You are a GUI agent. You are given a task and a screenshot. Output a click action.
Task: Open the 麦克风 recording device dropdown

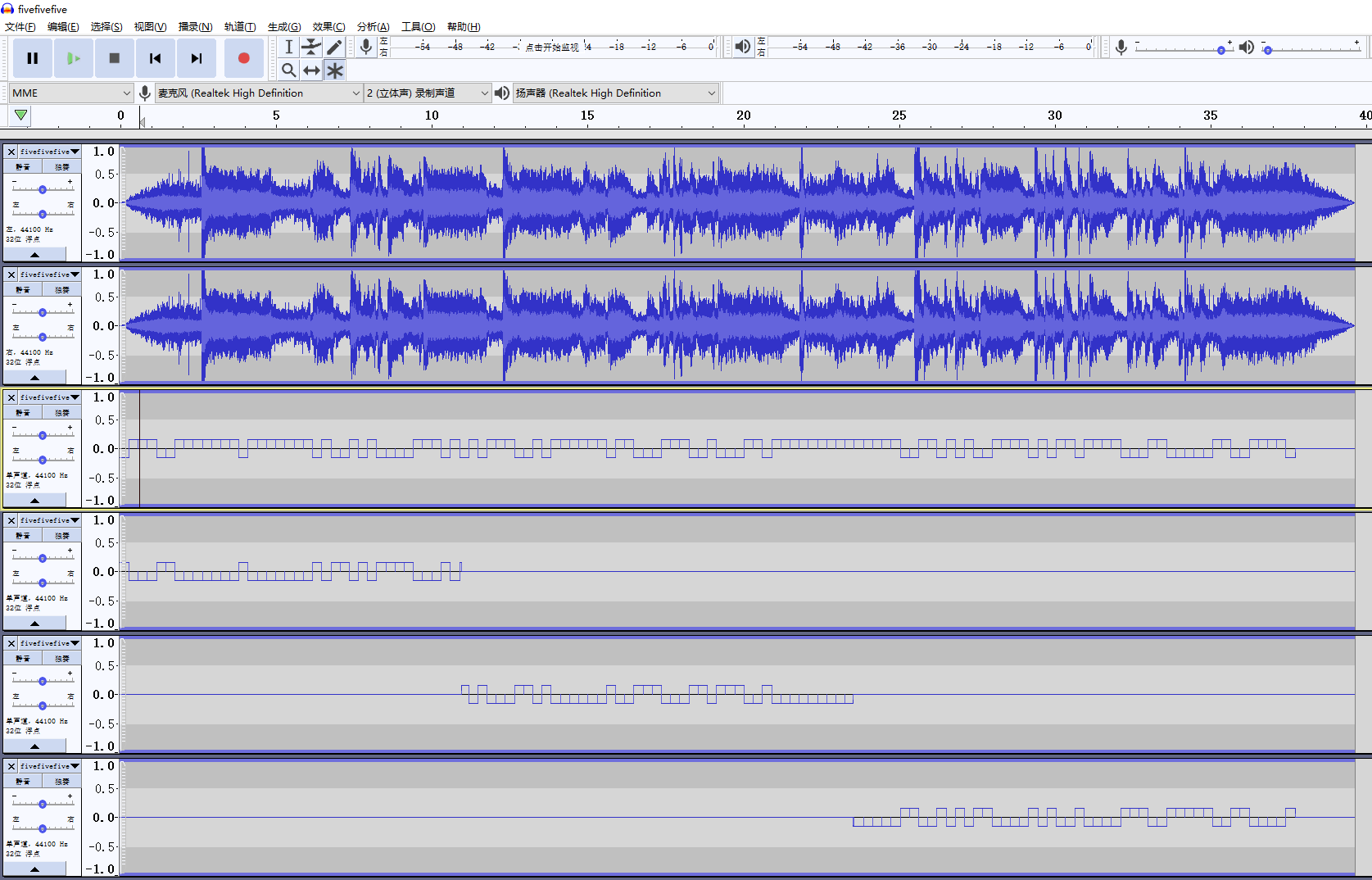pos(259,93)
